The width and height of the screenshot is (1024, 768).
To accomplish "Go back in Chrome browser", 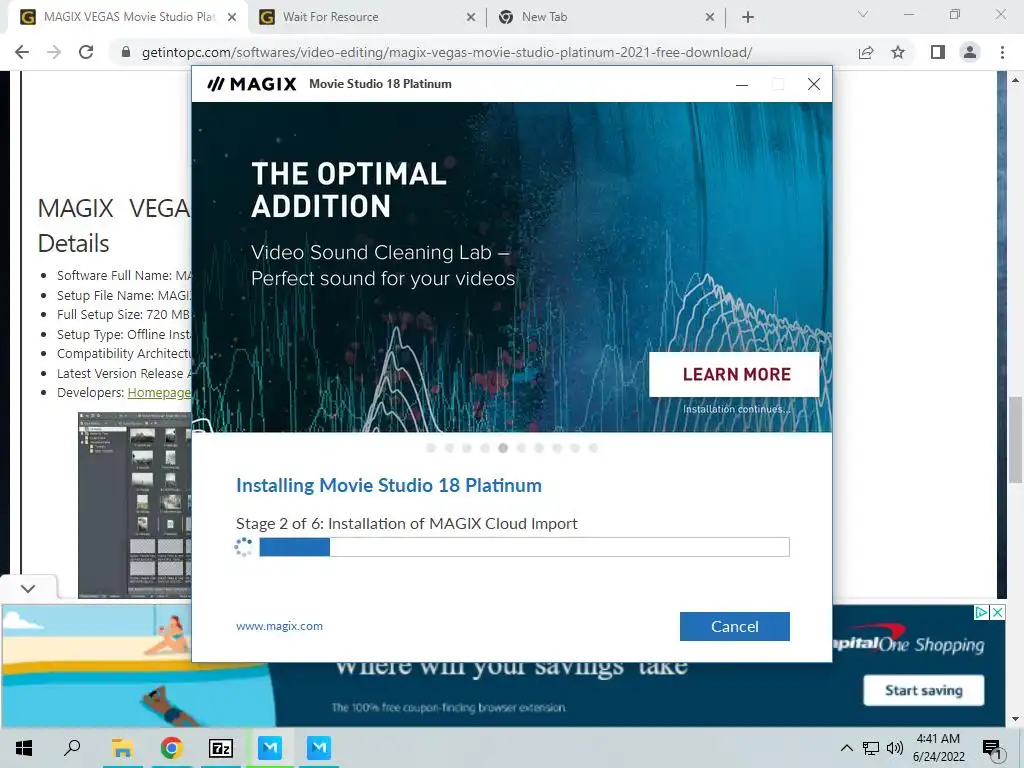I will click(x=22, y=52).
